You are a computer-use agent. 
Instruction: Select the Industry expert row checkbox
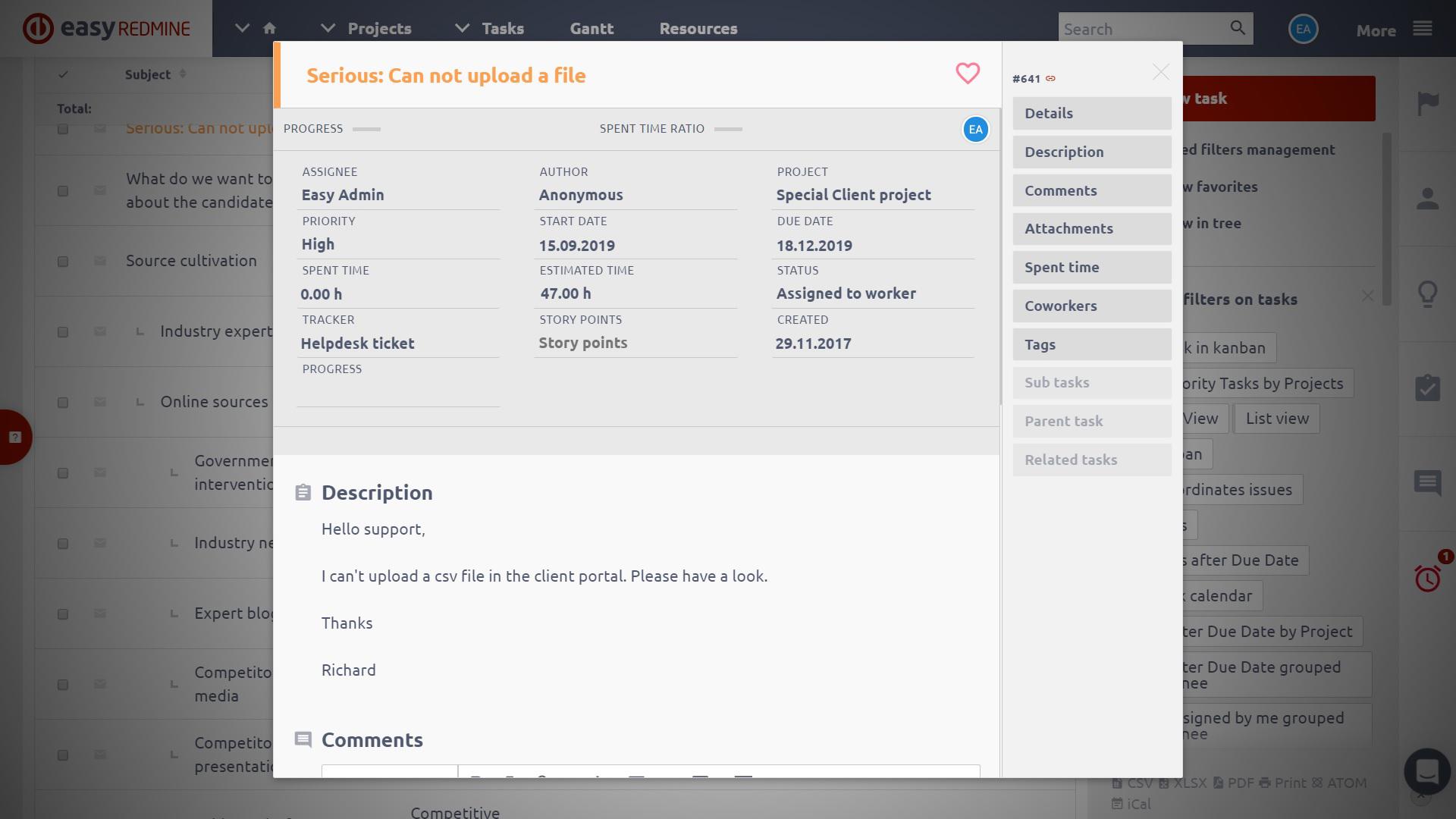tap(63, 332)
